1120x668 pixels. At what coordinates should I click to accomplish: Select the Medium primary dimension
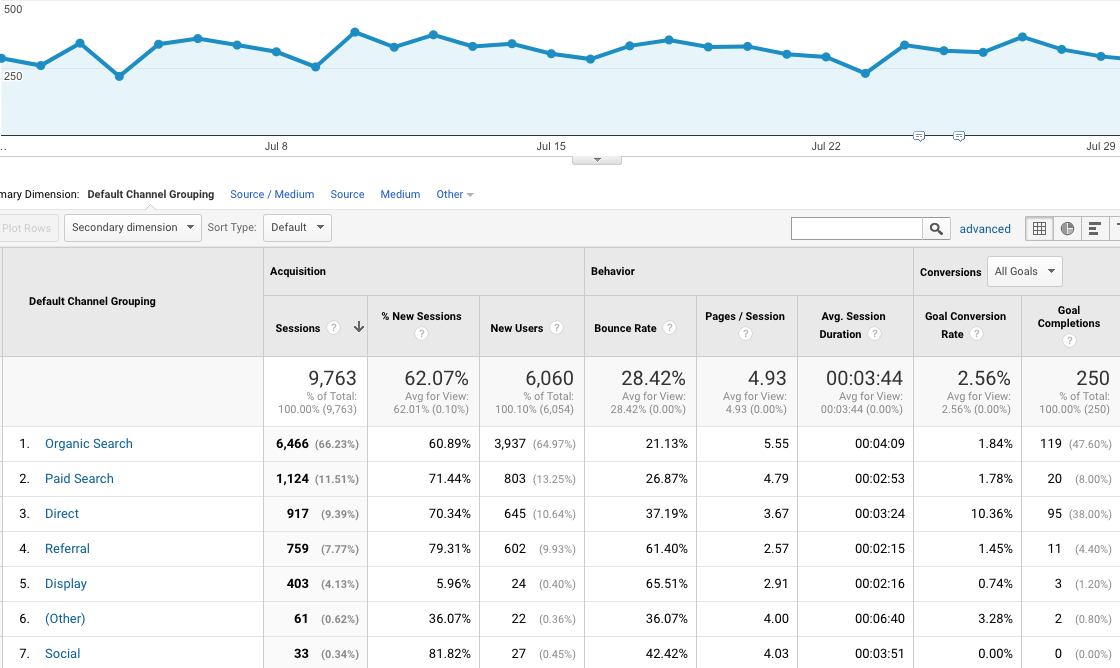pyautogui.click(x=400, y=195)
